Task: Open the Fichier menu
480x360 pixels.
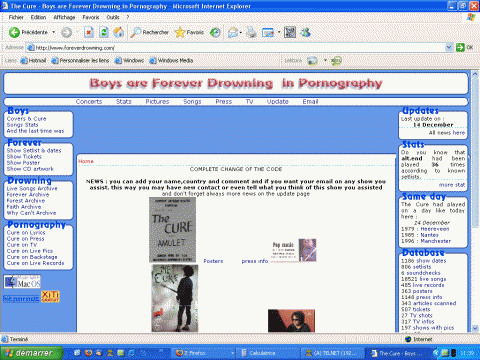Action: (16, 17)
